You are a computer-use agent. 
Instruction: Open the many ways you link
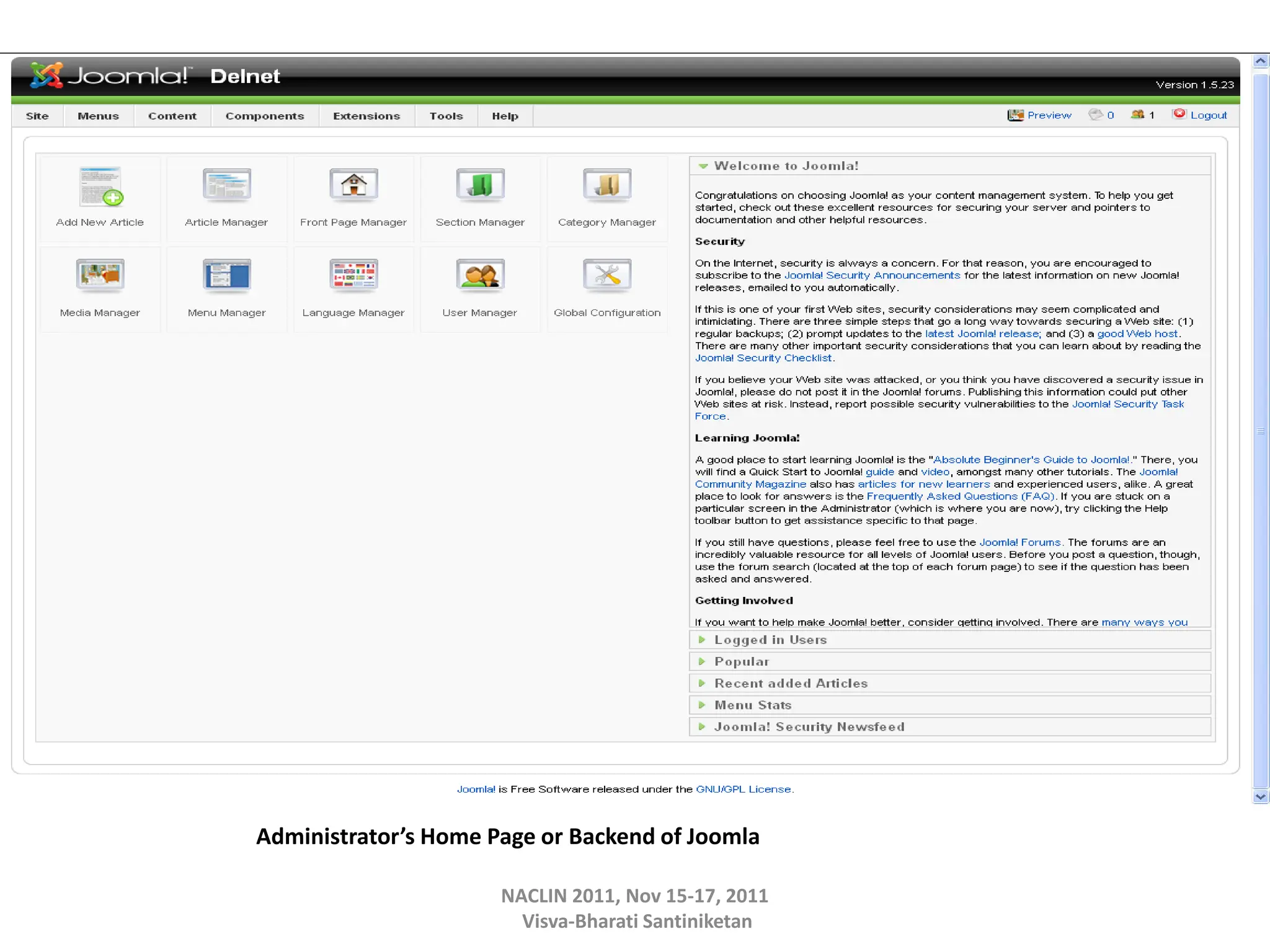(x=1145, y=622)
